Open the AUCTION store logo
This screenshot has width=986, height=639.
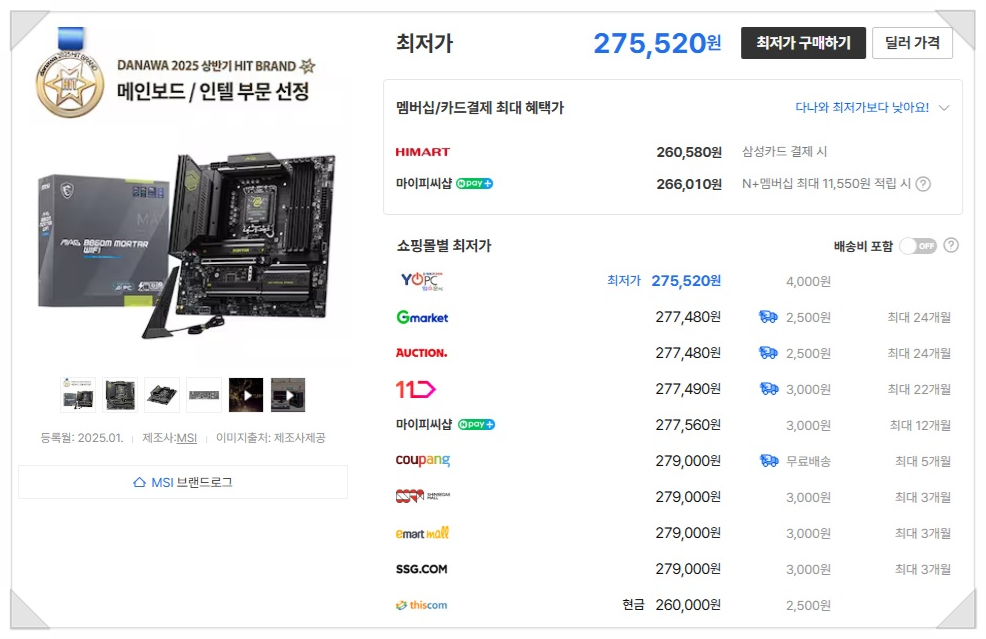(x=421, y=353)
